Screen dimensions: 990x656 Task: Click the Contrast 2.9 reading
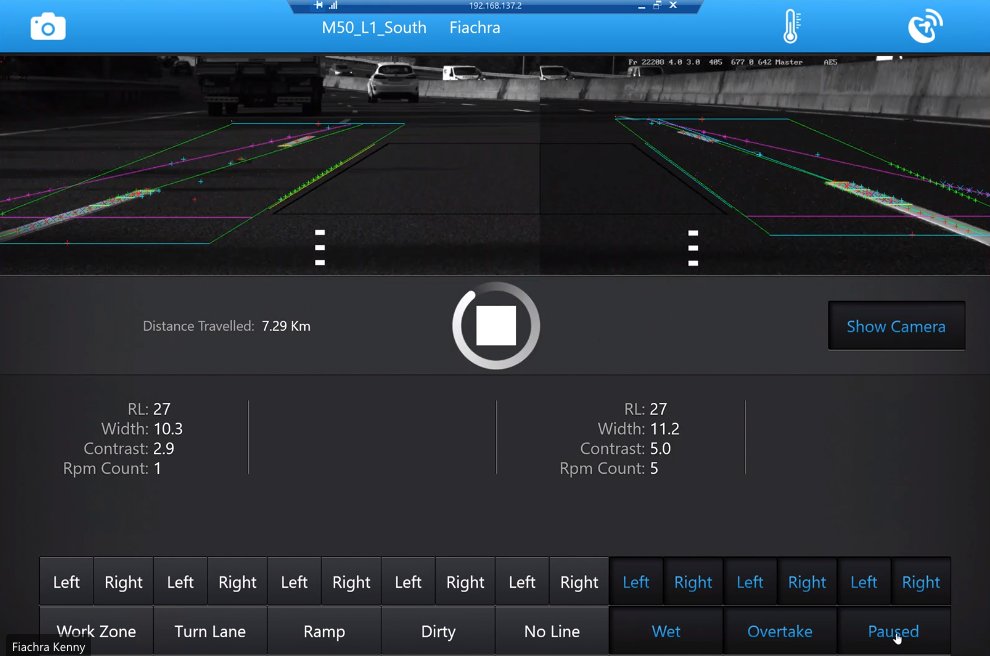point(129,448)
